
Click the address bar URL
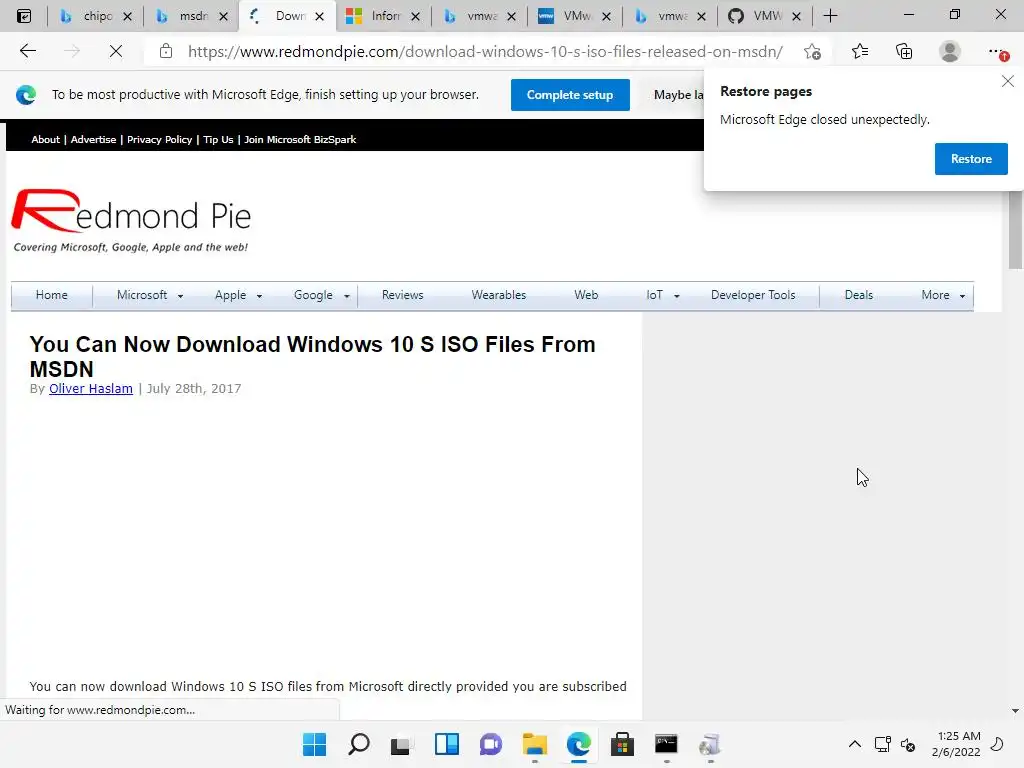pos(485,52)
